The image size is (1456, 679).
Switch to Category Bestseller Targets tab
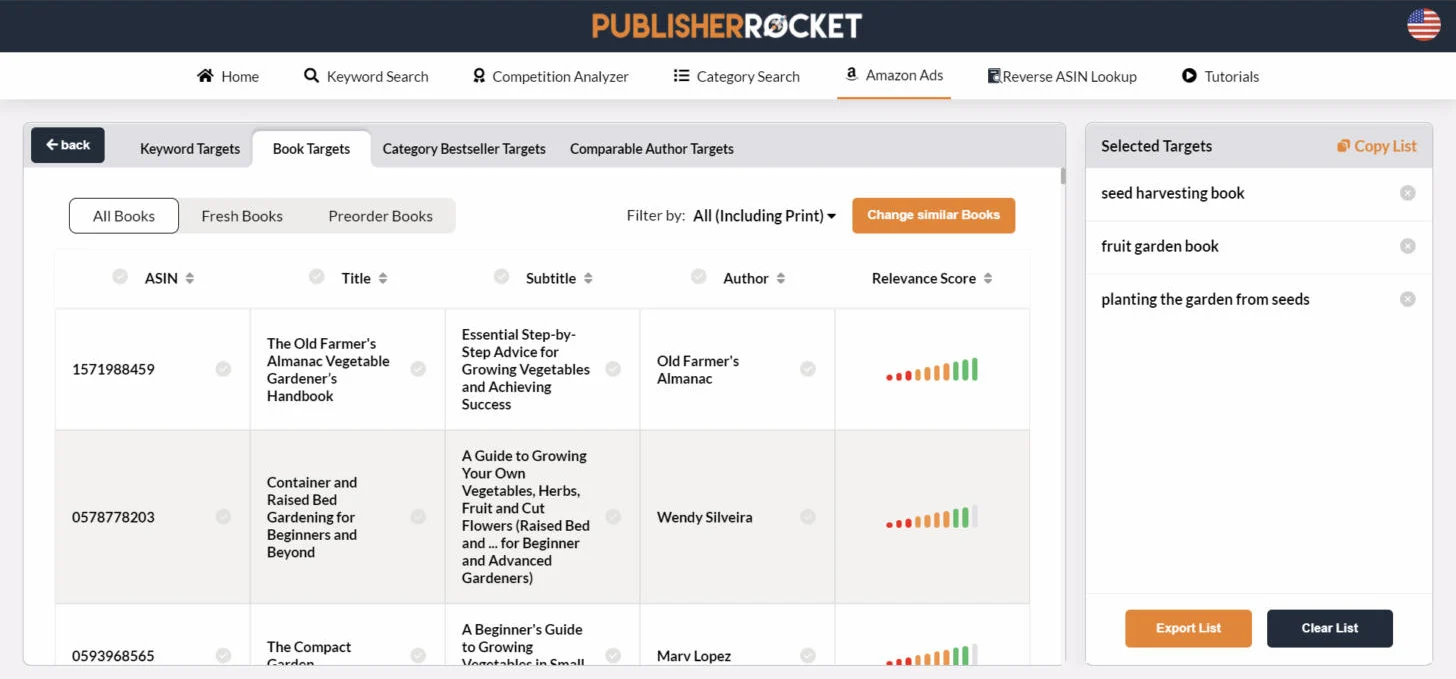(x=464, y=149)
